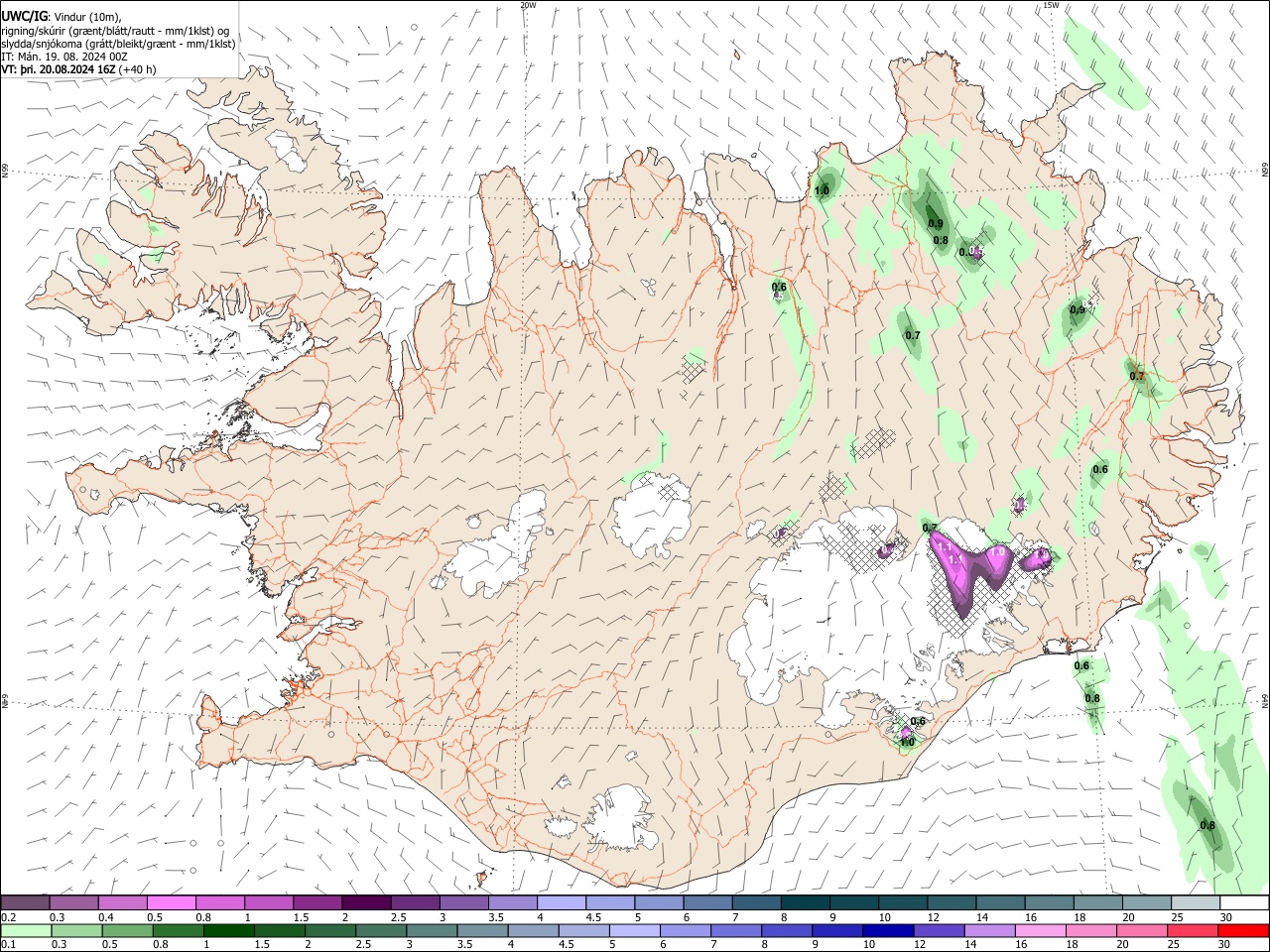
Task: Pick the violet lower-scale swatch starting at 12
Action: [939, 930]
